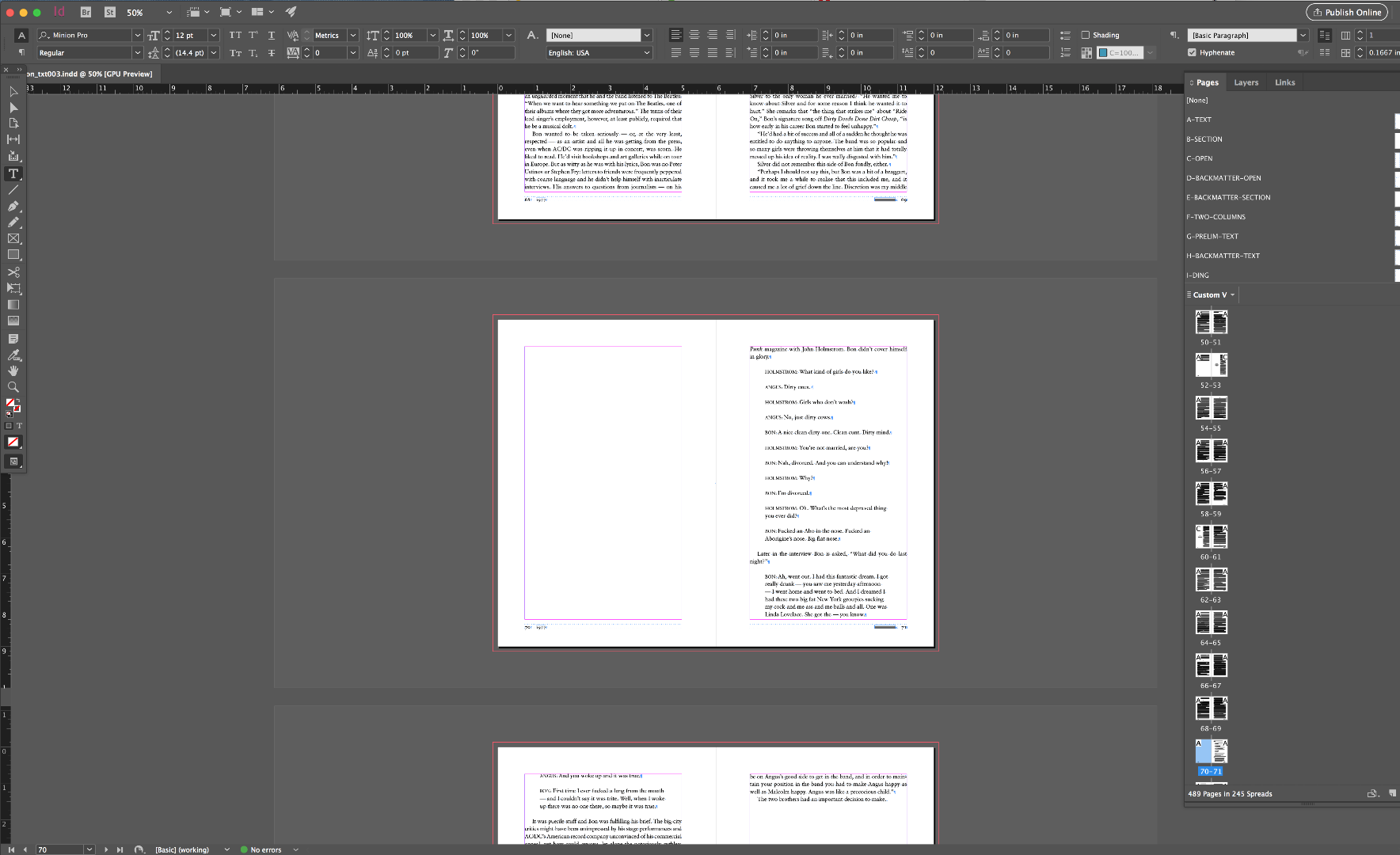Toggle Small Caps formatting
The width and height of the screenshot is (1400, 855).
click(235, 52)
